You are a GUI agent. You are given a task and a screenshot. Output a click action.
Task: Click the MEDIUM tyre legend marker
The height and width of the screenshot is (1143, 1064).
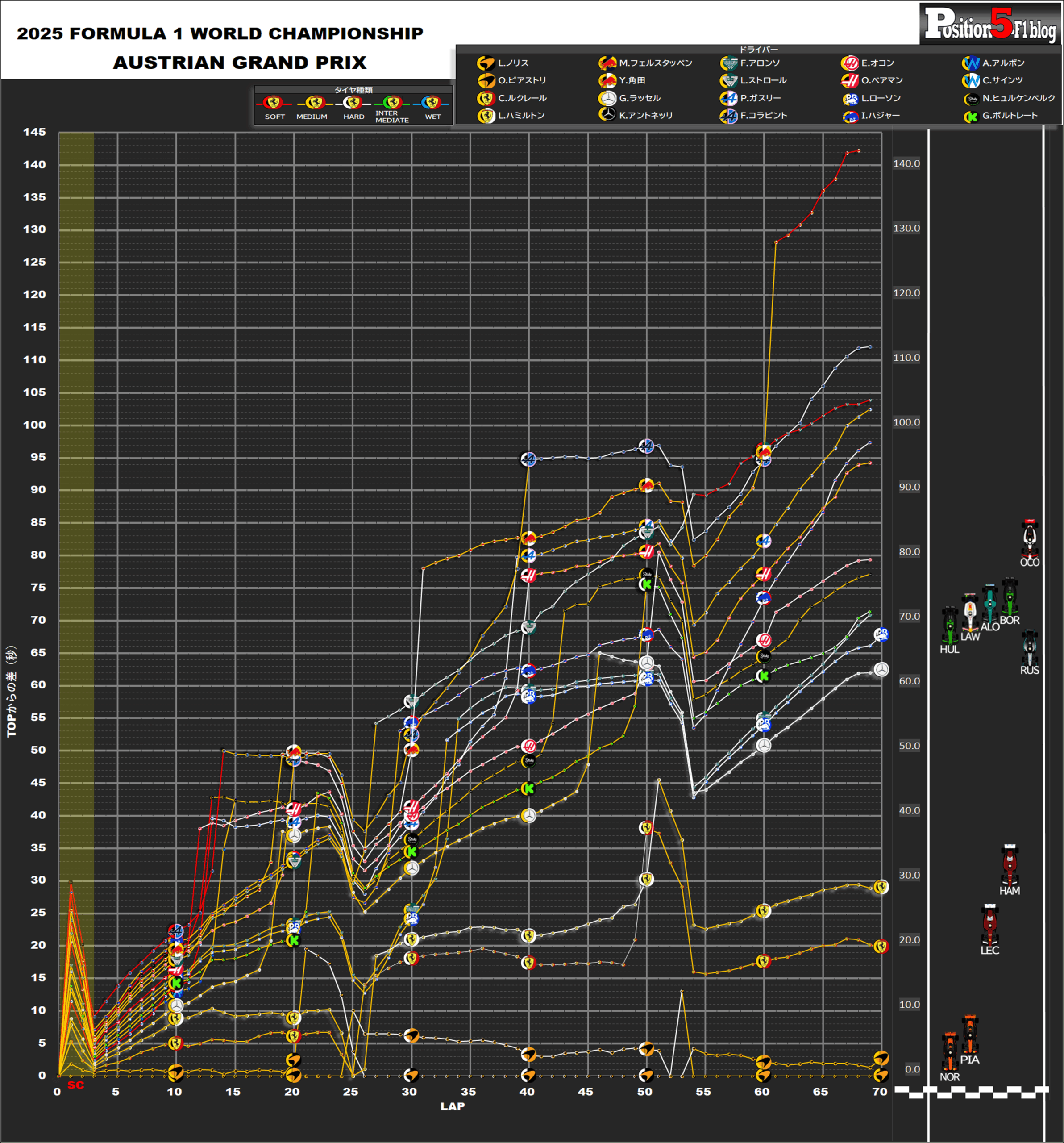point(315,103)
